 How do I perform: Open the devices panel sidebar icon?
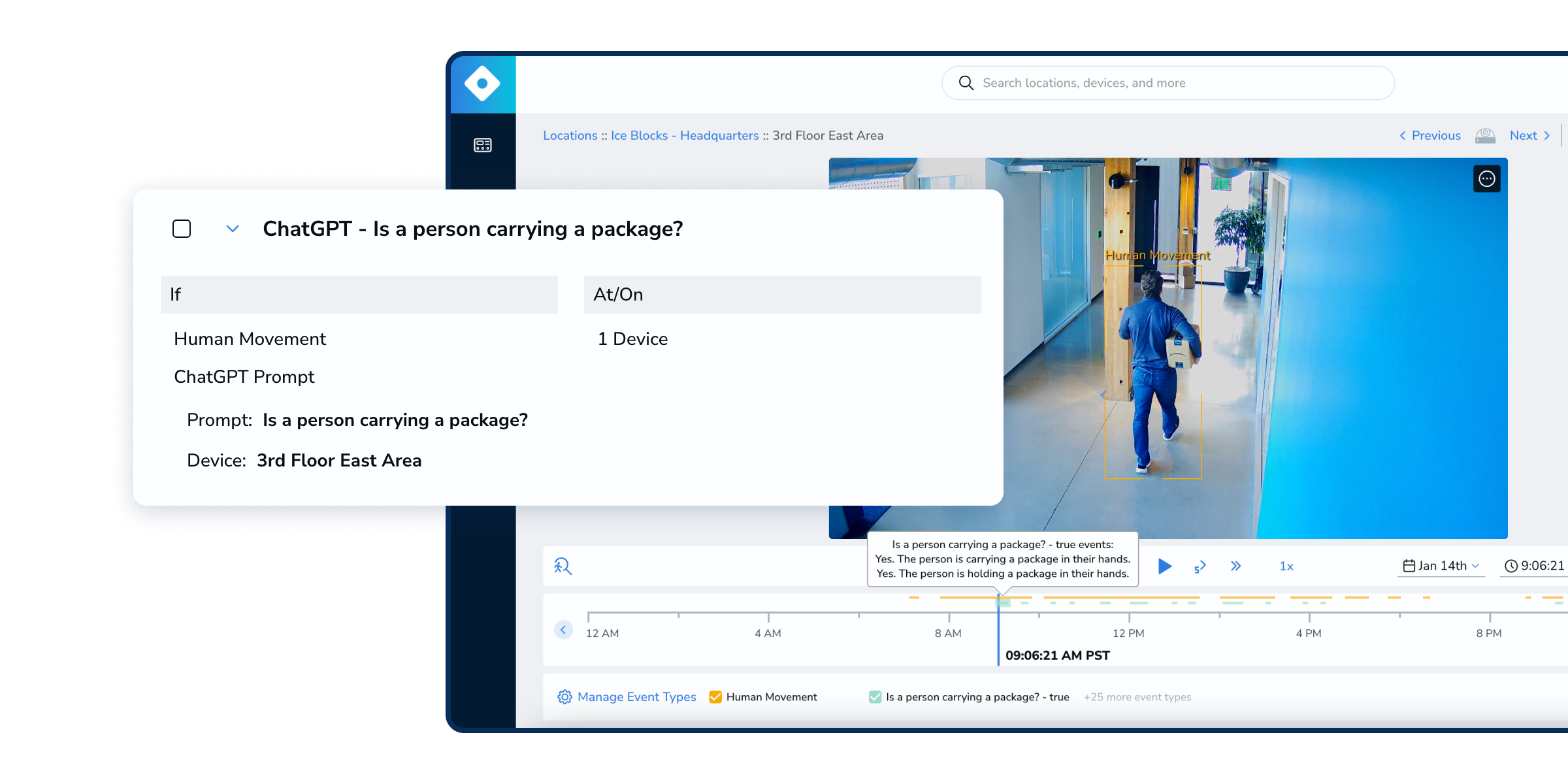(483, 145)
